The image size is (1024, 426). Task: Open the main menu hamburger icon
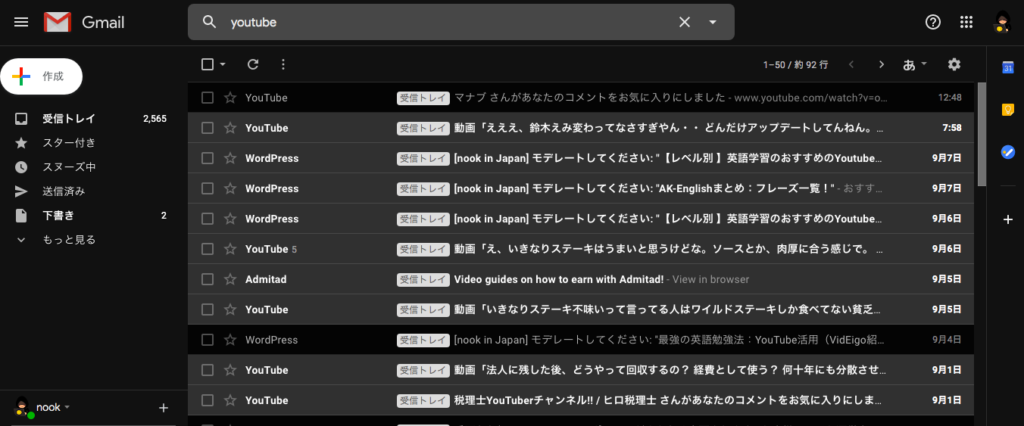(21, 22)
